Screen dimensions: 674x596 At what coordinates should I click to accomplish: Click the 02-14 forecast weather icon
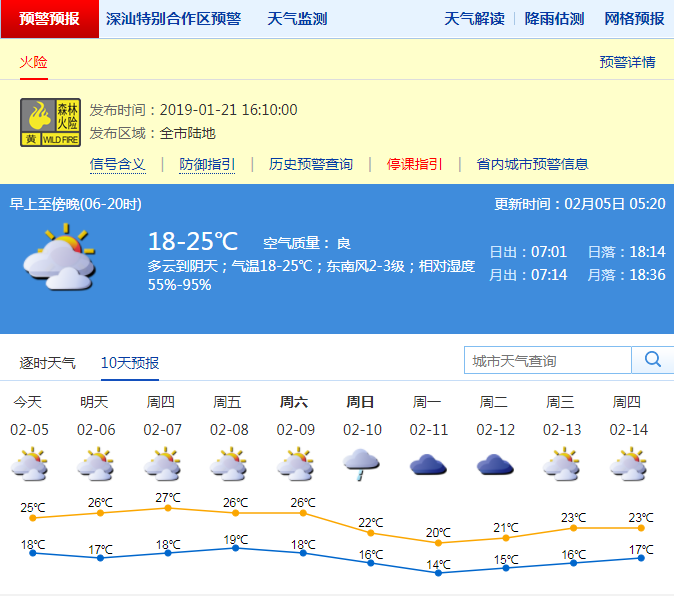click(x=627, y=464)
